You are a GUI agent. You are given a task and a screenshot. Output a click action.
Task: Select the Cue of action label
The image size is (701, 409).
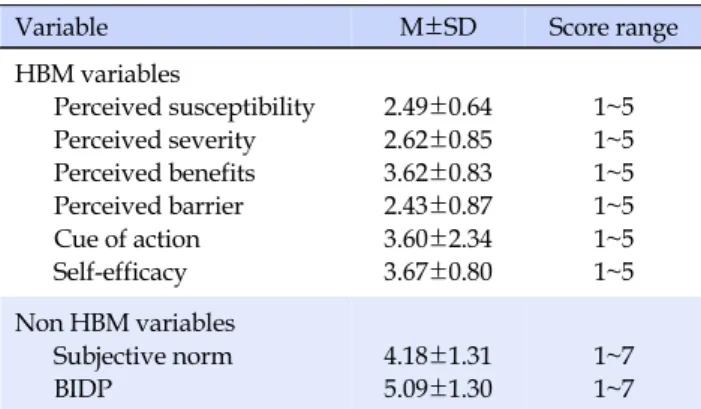[127, 239]
